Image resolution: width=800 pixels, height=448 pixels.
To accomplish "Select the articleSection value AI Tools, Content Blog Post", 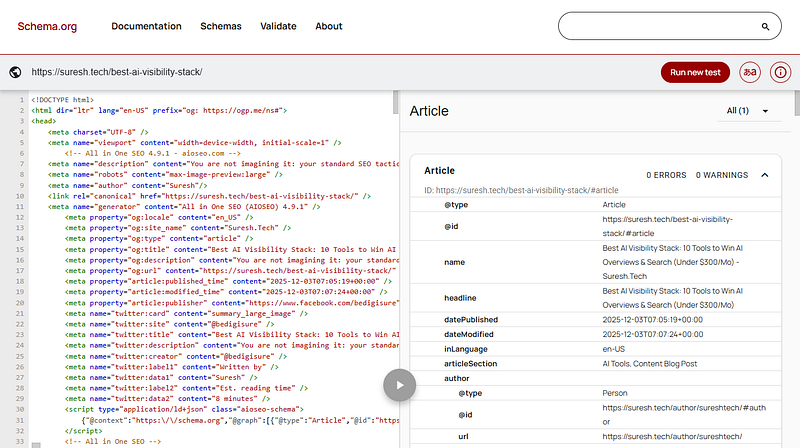I will [x=649, y=364].
